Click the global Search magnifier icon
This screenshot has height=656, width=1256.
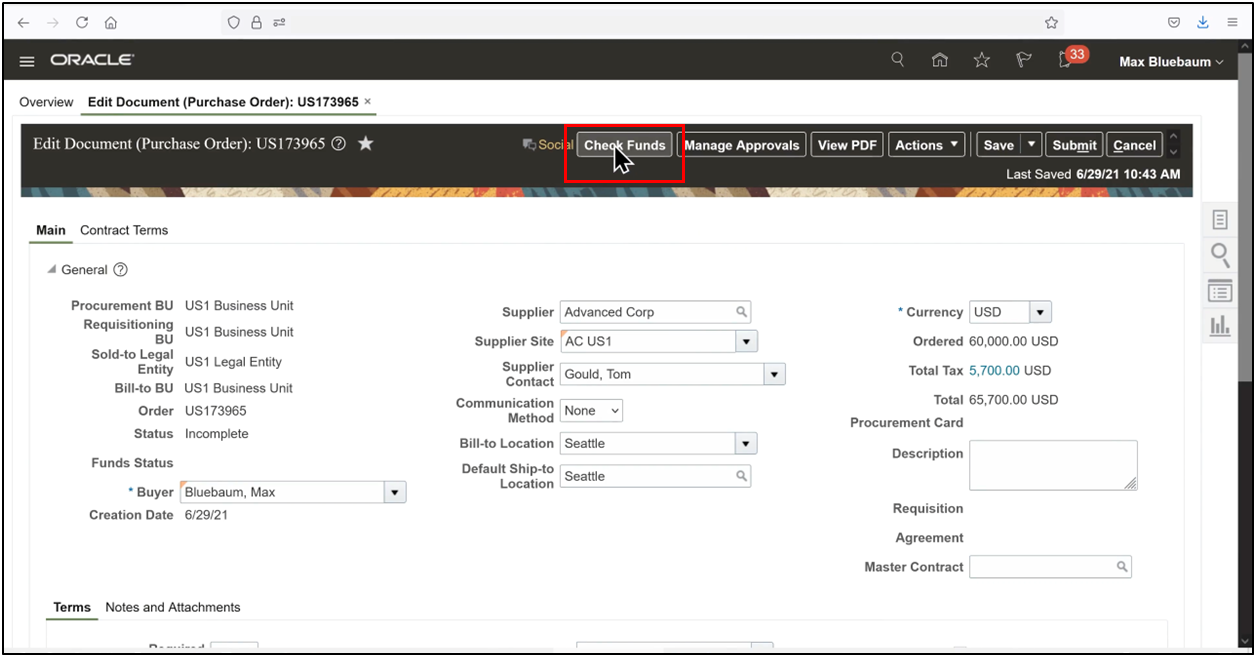point(897,59)
